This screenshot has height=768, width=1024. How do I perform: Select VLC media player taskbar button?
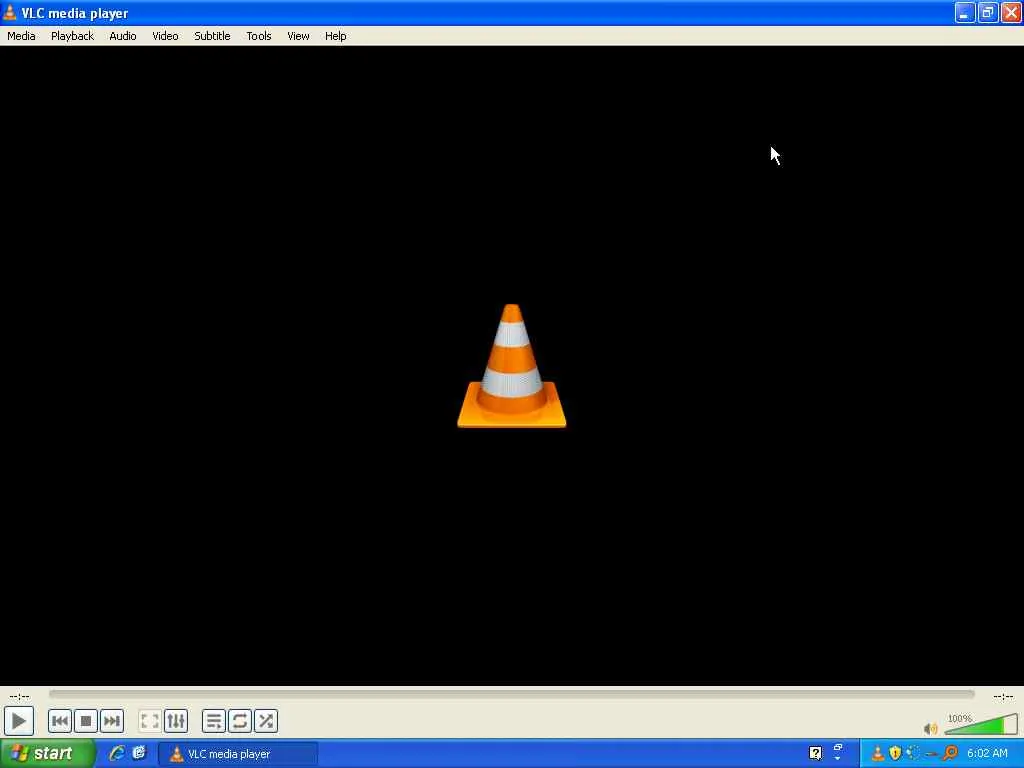[x=238, y=754]
